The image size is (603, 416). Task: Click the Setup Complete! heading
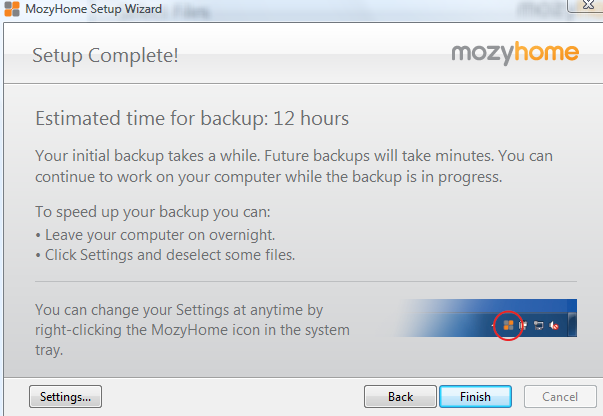105,55
